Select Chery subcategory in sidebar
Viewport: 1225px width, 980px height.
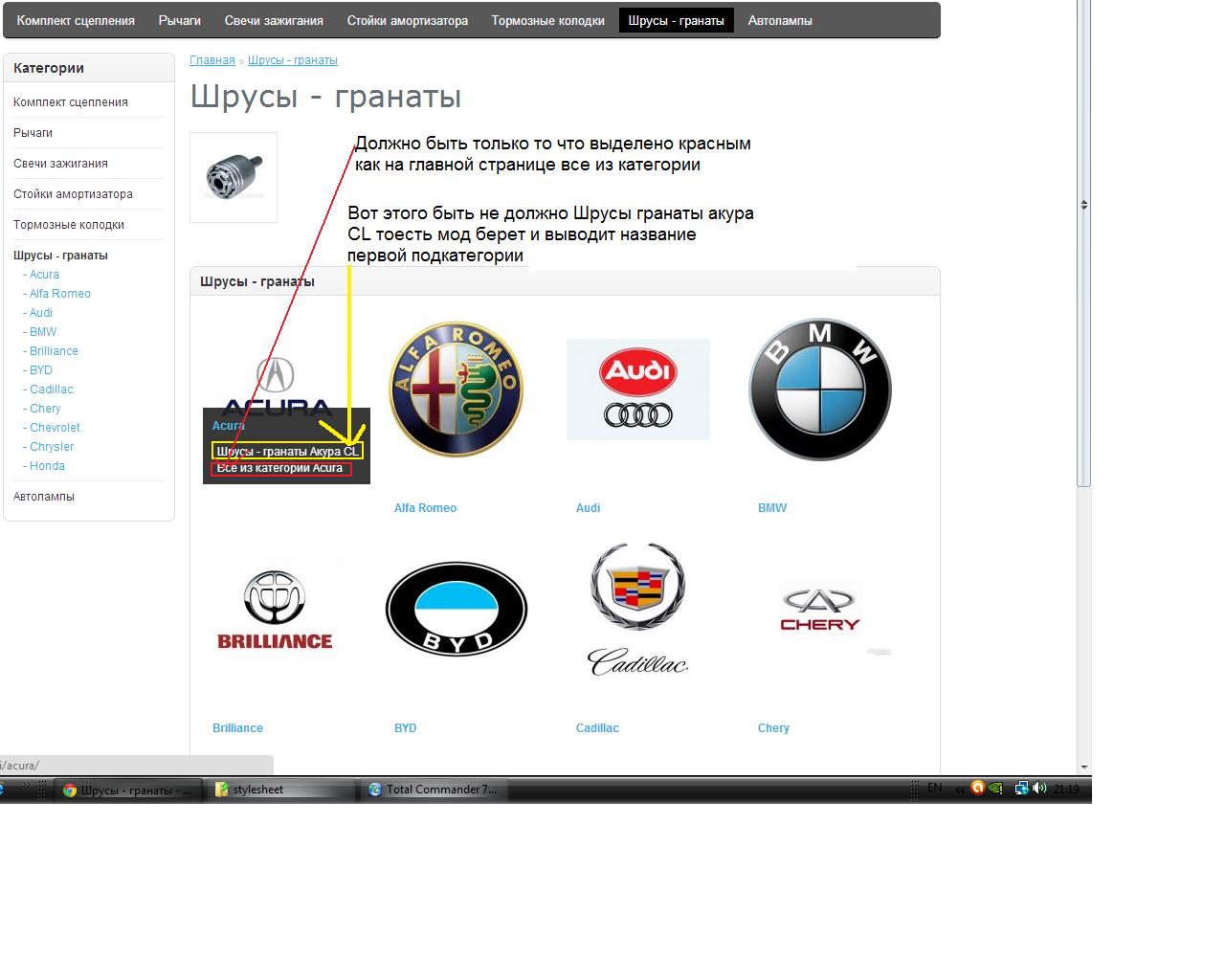pyautogui.click(x=44, y=409)
